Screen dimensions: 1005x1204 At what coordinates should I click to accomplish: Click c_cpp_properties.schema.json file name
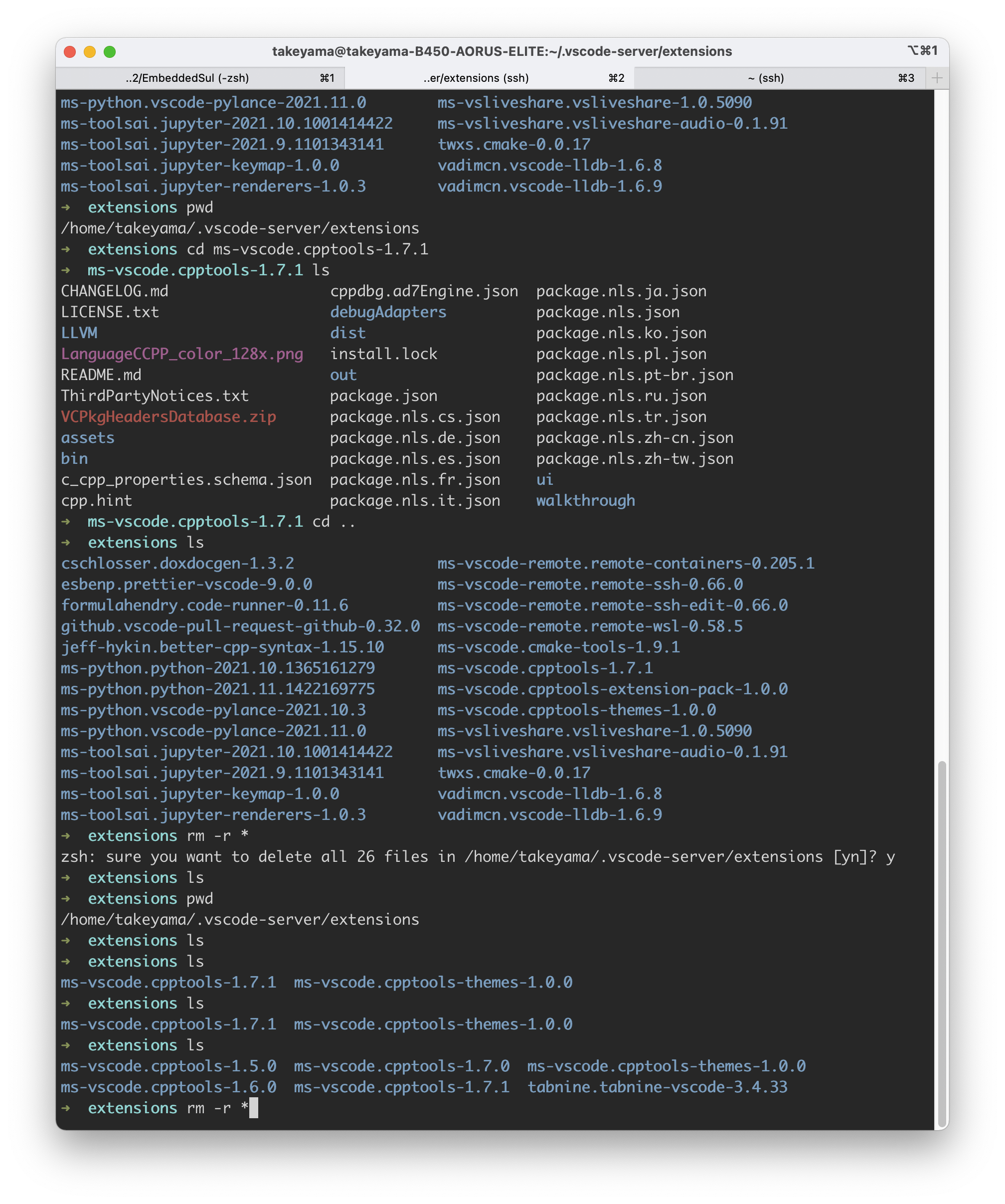tap(186, 479)
